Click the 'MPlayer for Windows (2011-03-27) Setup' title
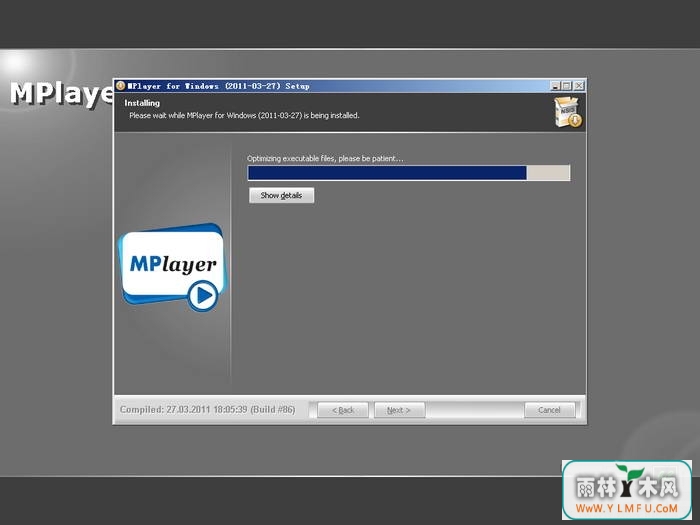700x525 pixels. pyautogui.click(x=218, y=86)
